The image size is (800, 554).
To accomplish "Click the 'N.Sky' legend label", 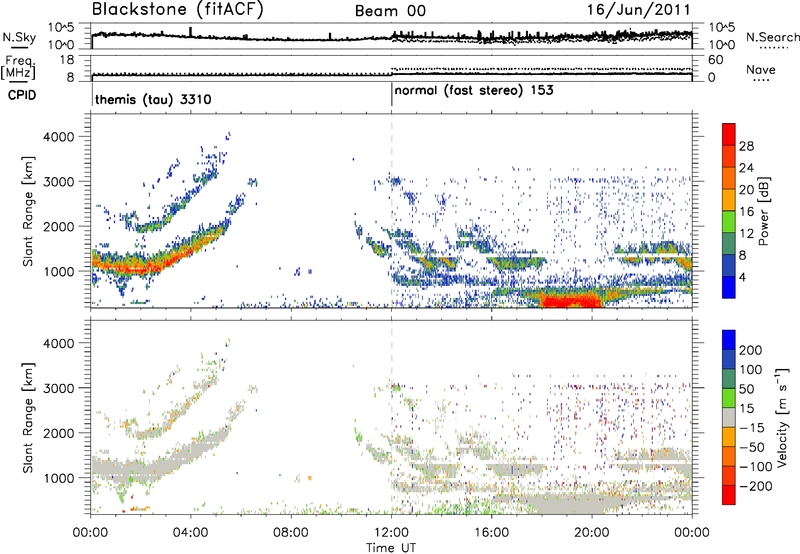I will click(19, 37).
